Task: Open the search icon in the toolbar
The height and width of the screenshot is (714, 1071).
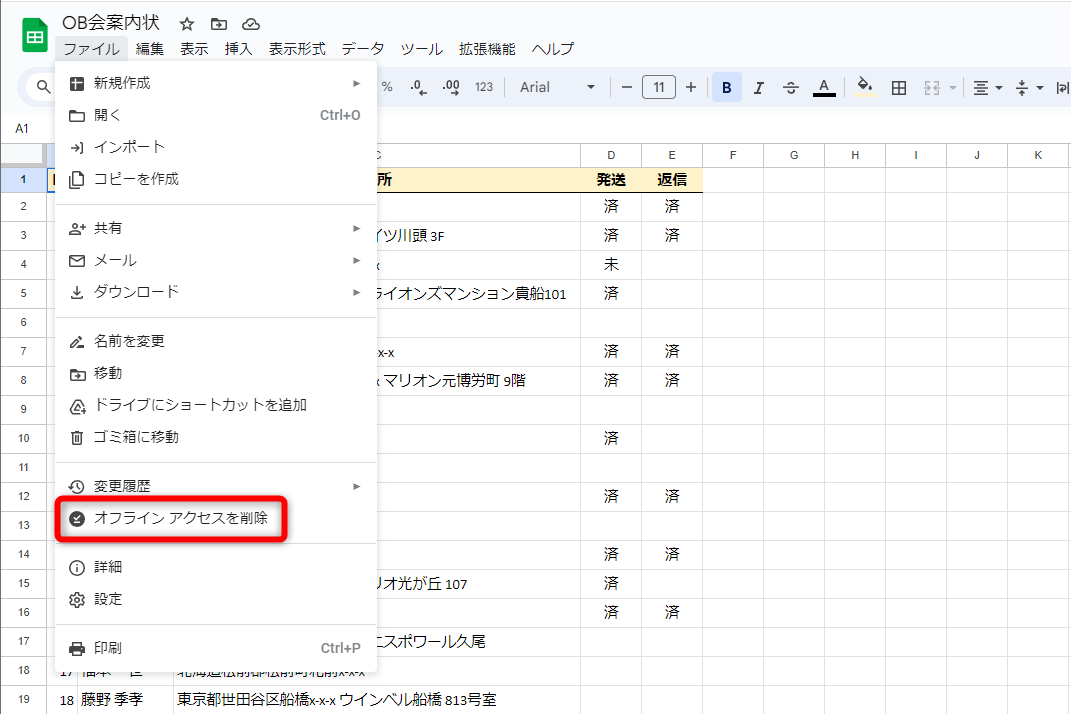Action: pos(43,87)
